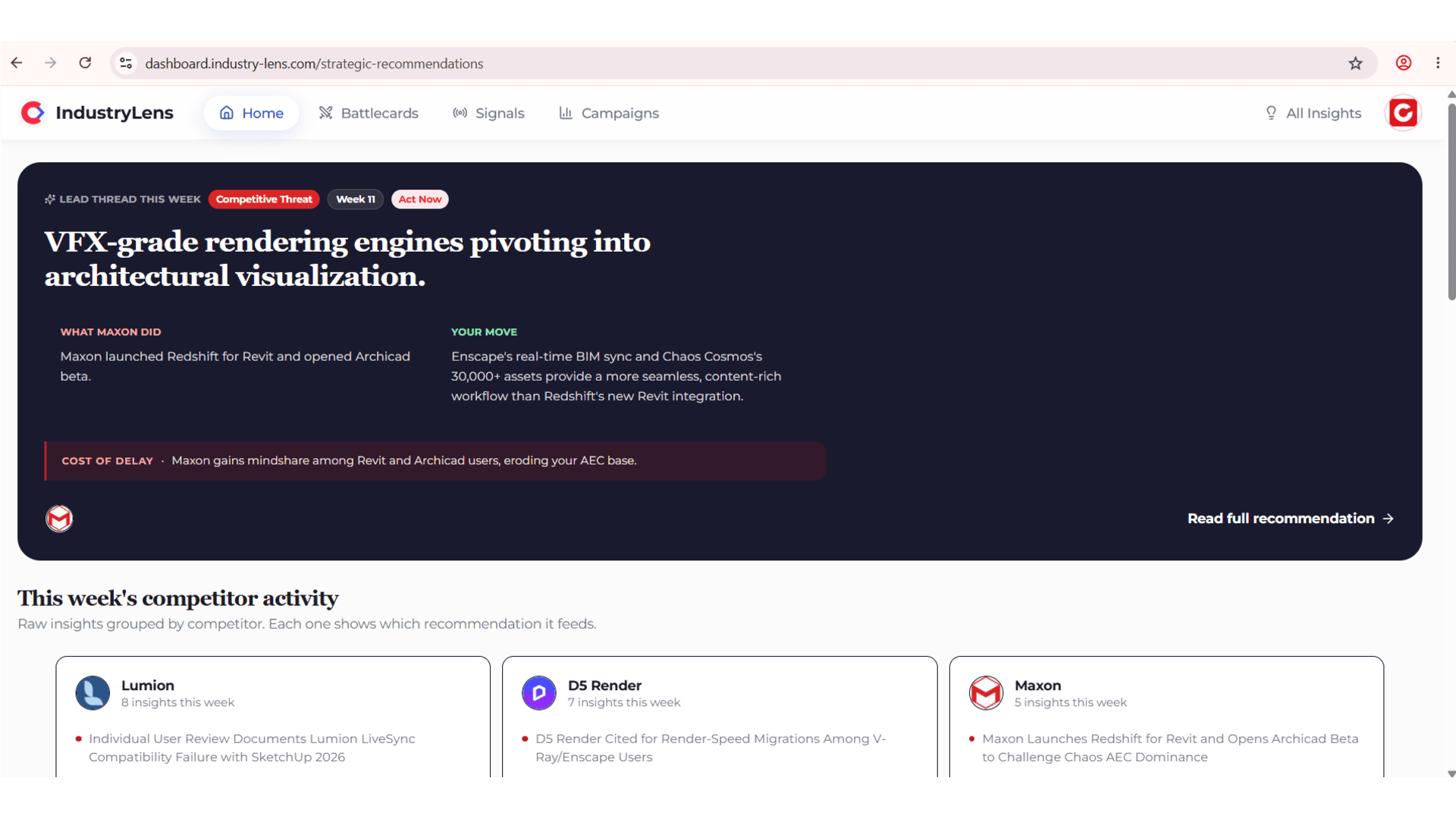Screen dimensions: 1456x819
Task: Go forward in browser history
Action: tap(51, 63)
